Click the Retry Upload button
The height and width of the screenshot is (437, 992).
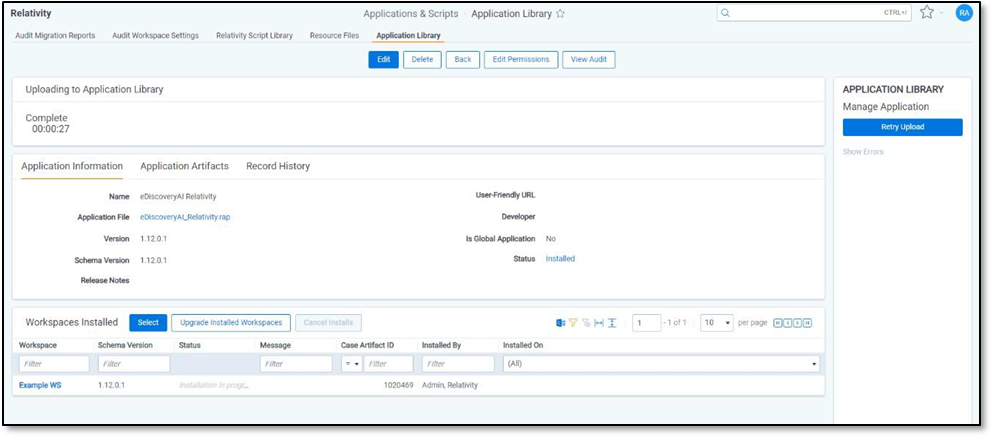click(x=902, y=127)
